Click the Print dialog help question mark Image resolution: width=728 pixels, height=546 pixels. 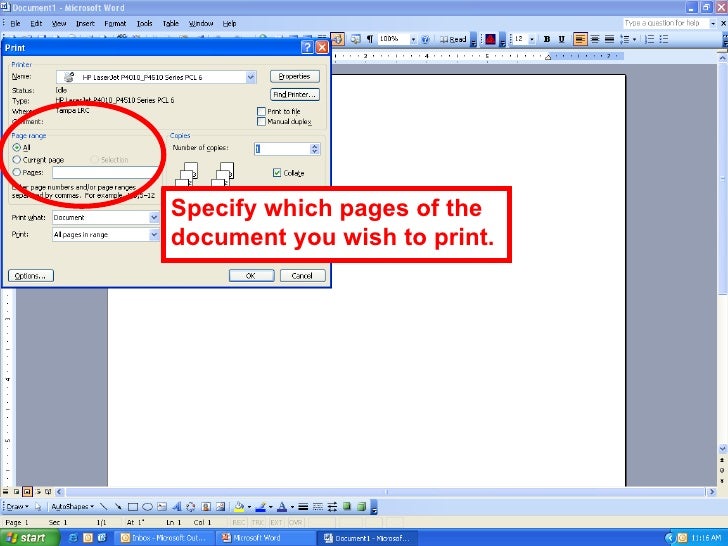tap(307, 47)
